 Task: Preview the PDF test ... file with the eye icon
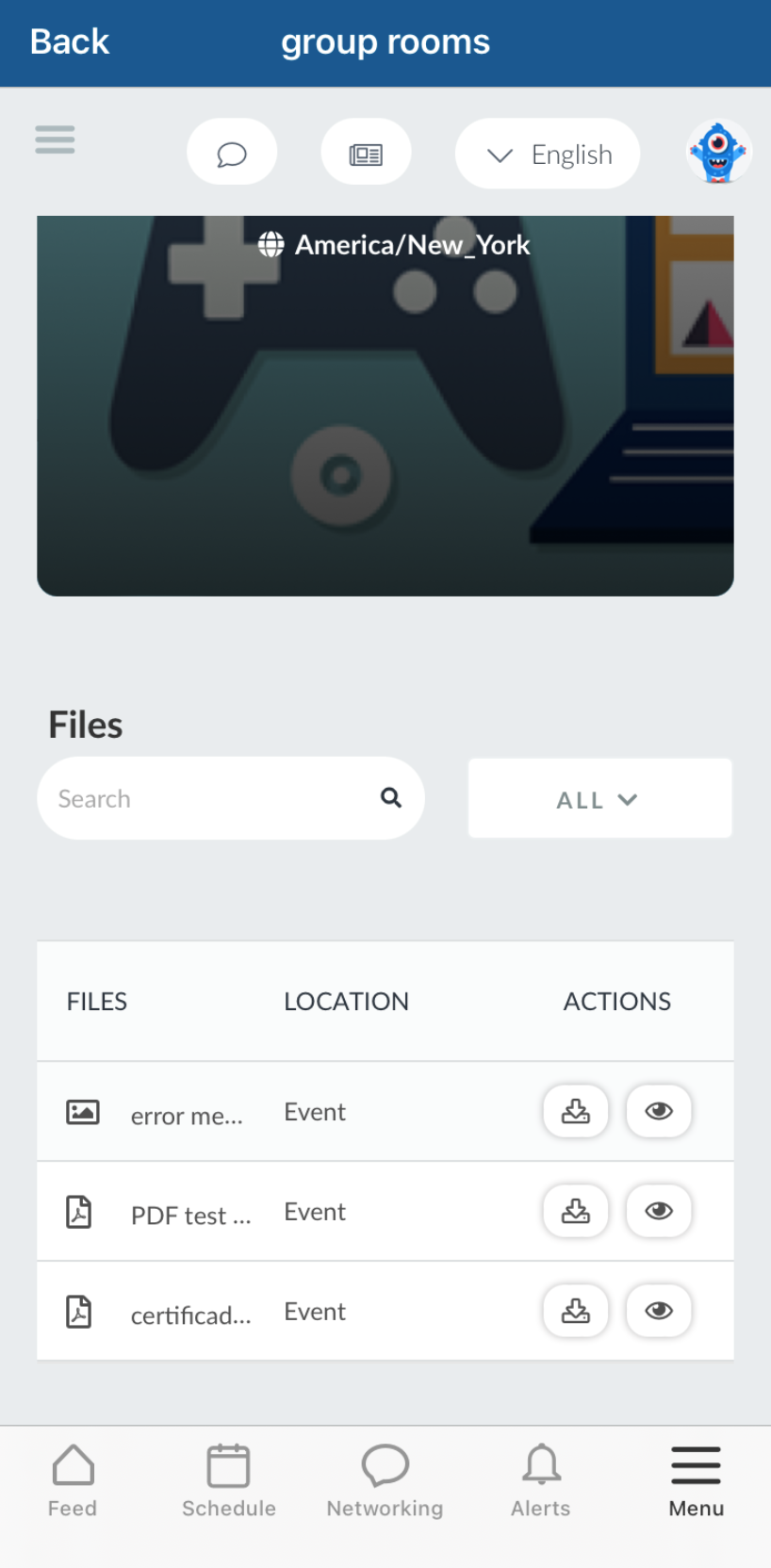pos(659,1211)
